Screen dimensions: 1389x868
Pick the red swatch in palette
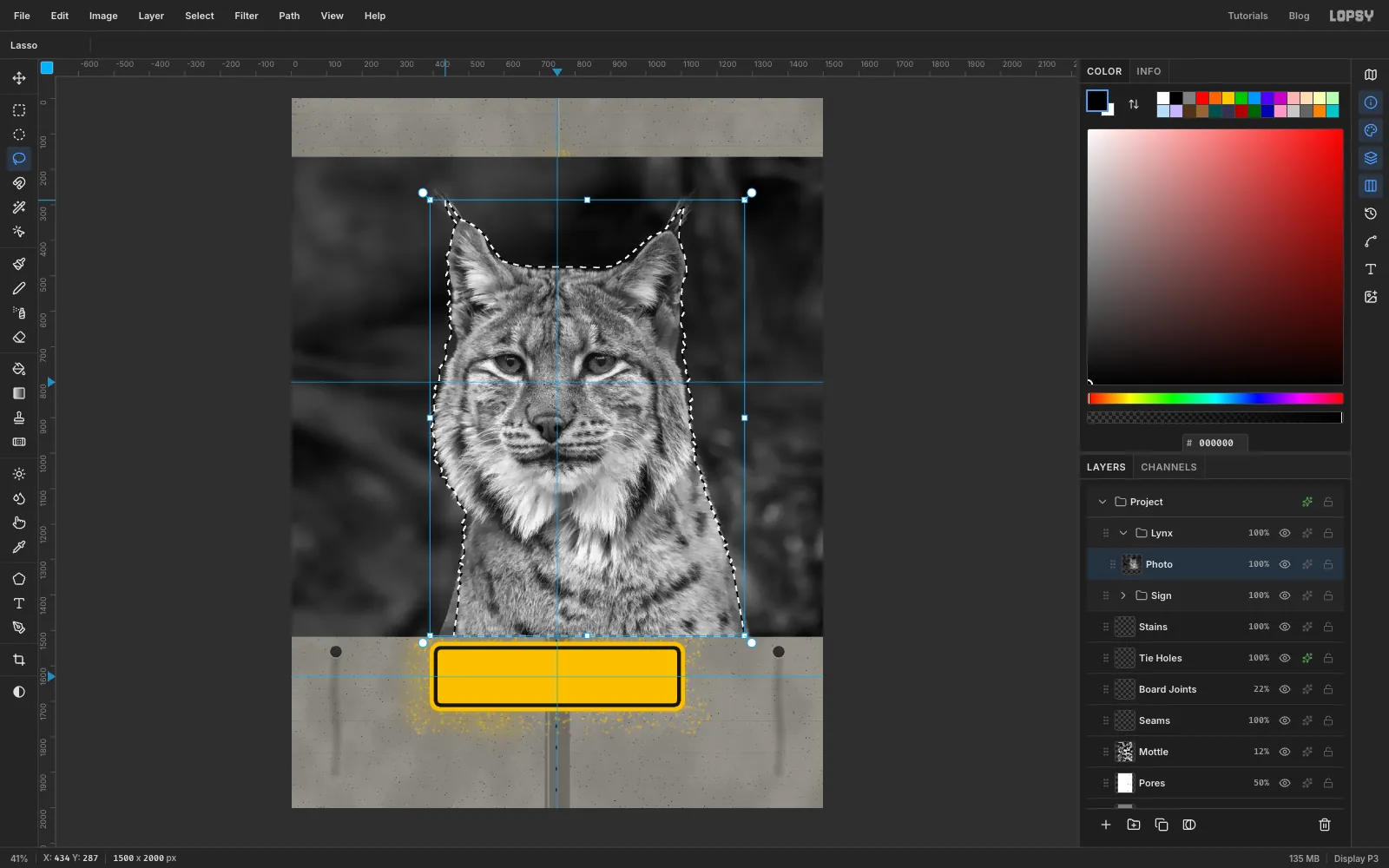(x=1202, y=98)
